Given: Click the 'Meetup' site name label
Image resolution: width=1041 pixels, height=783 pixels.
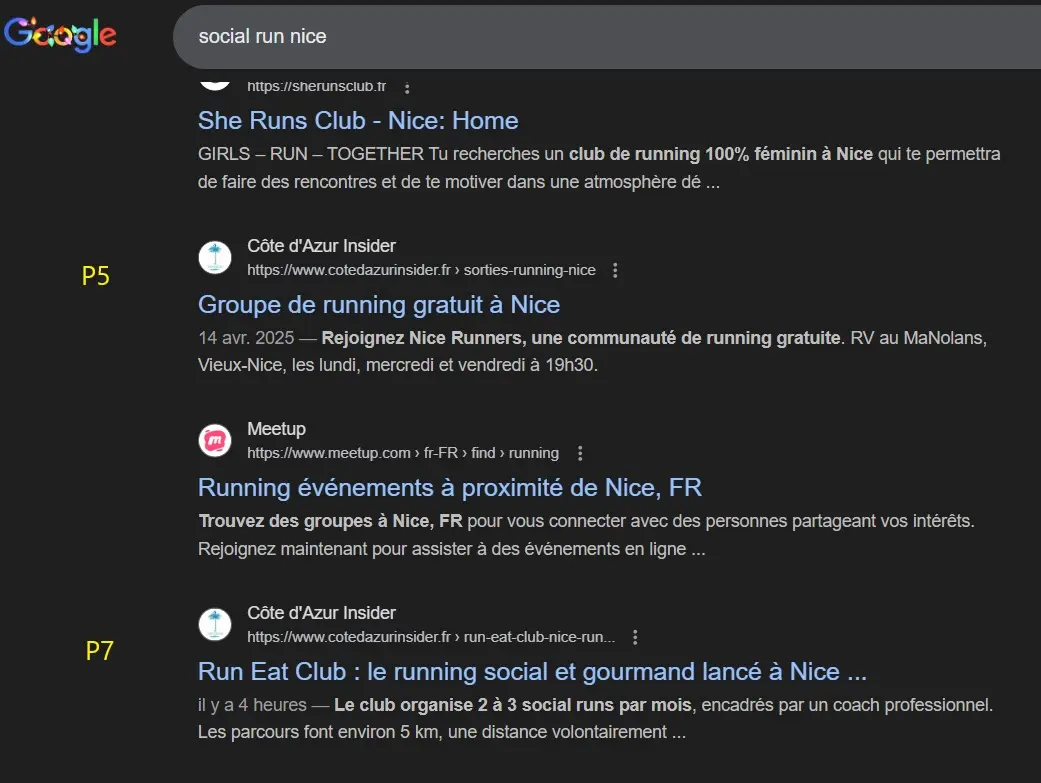Looking at the screenshot, I should (276, 428).
